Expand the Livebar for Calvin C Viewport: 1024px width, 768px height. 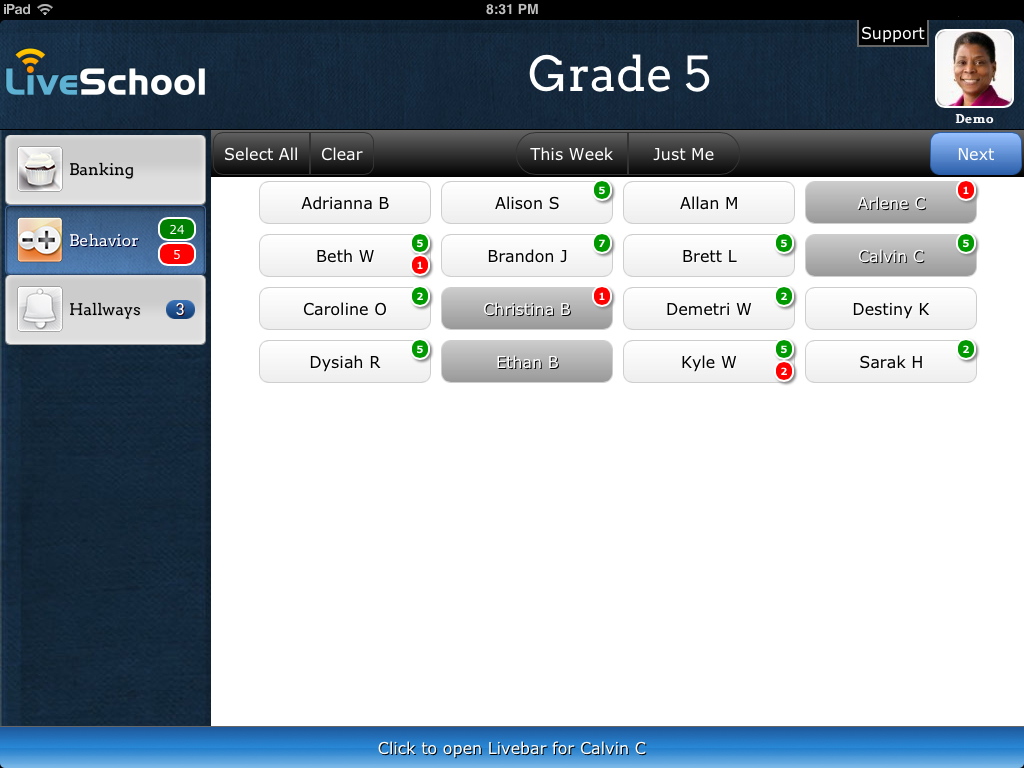tap(512, 748)
